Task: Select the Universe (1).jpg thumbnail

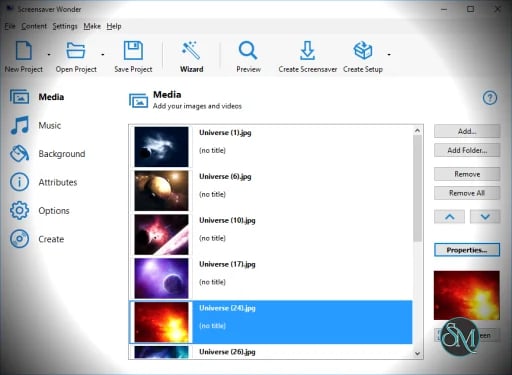Action: (161, 147)
